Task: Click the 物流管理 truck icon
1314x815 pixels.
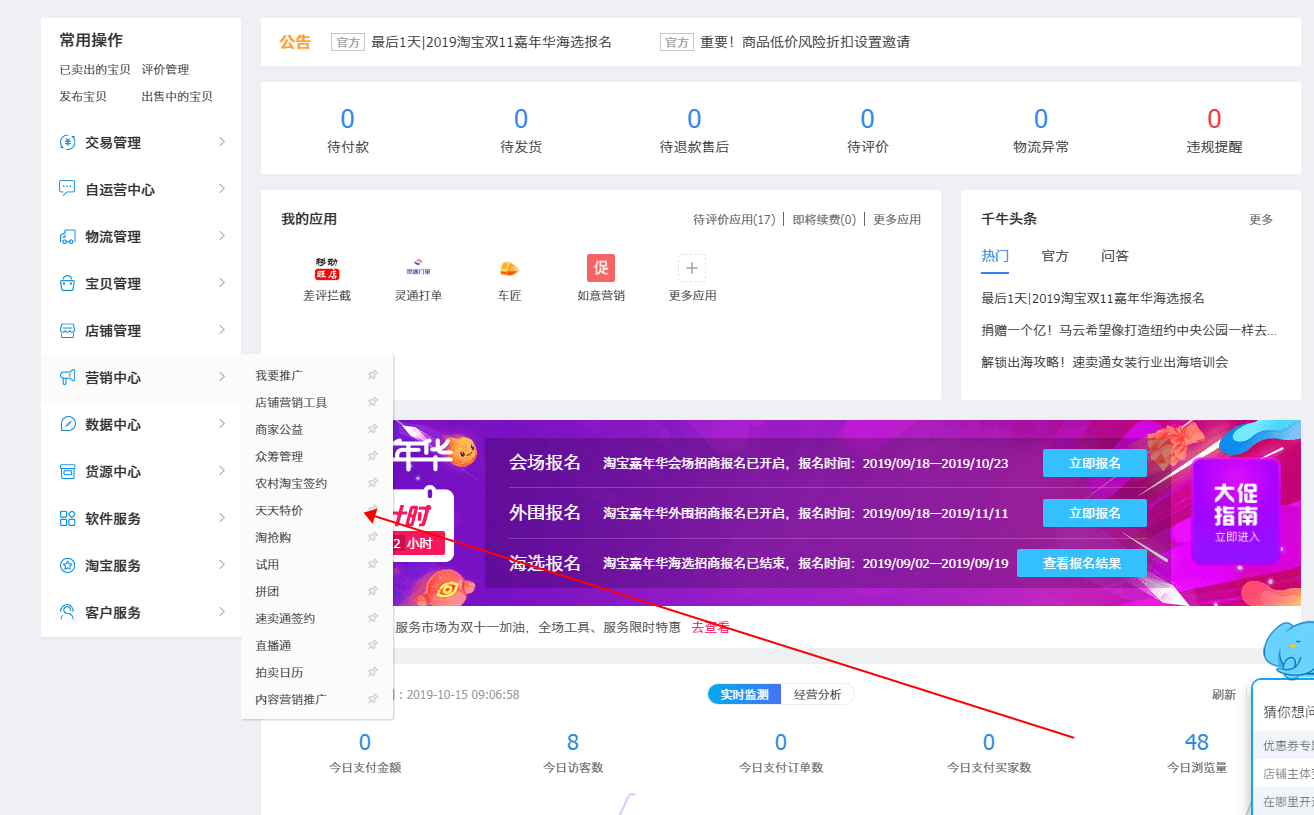Action: [x=68, y=237]
